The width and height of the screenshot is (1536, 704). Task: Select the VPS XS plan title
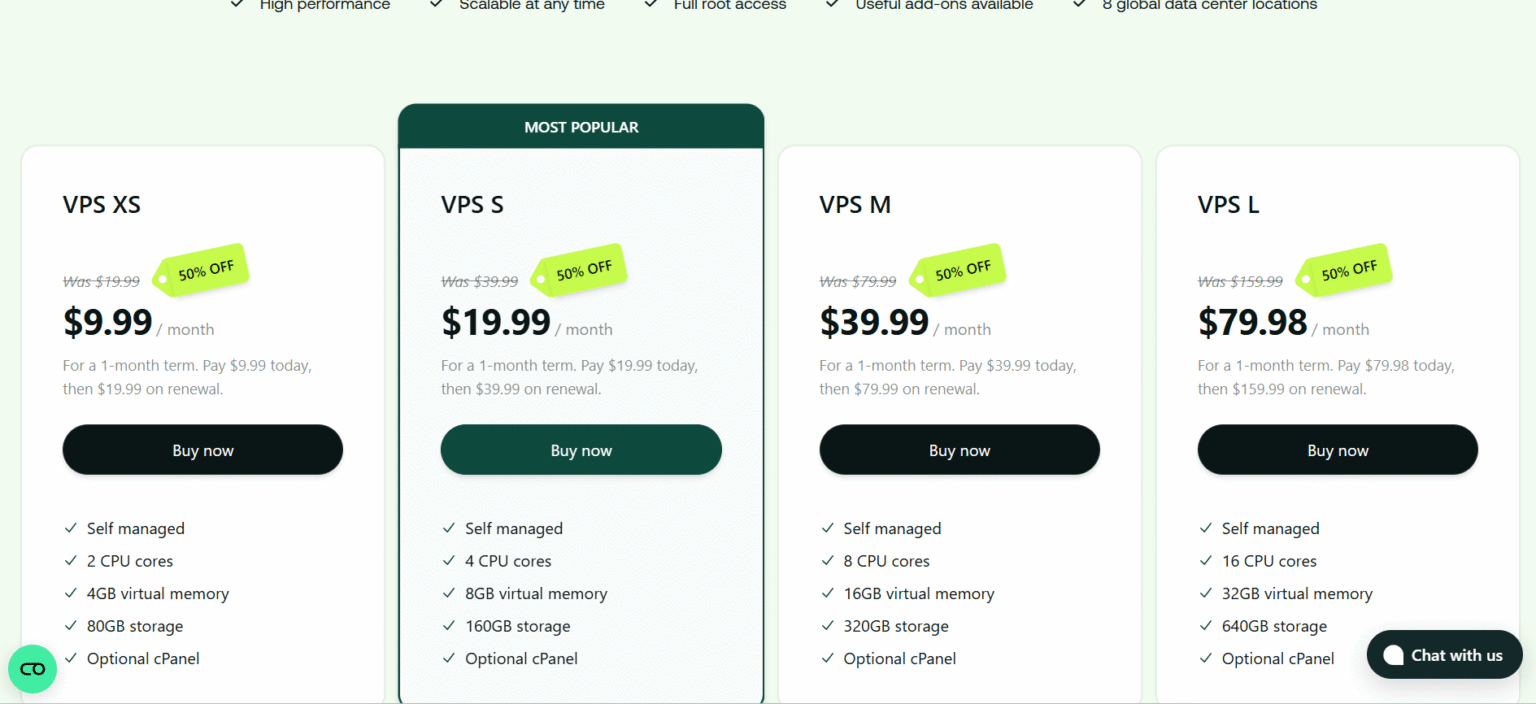click(102, 205)
